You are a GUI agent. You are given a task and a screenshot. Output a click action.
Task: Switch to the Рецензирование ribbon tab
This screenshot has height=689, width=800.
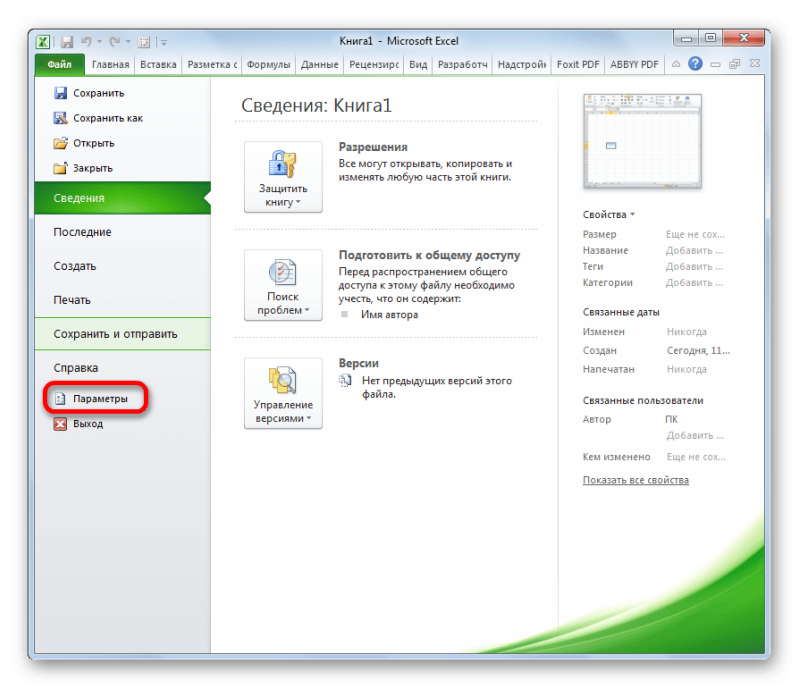click(x=374, y=64)
